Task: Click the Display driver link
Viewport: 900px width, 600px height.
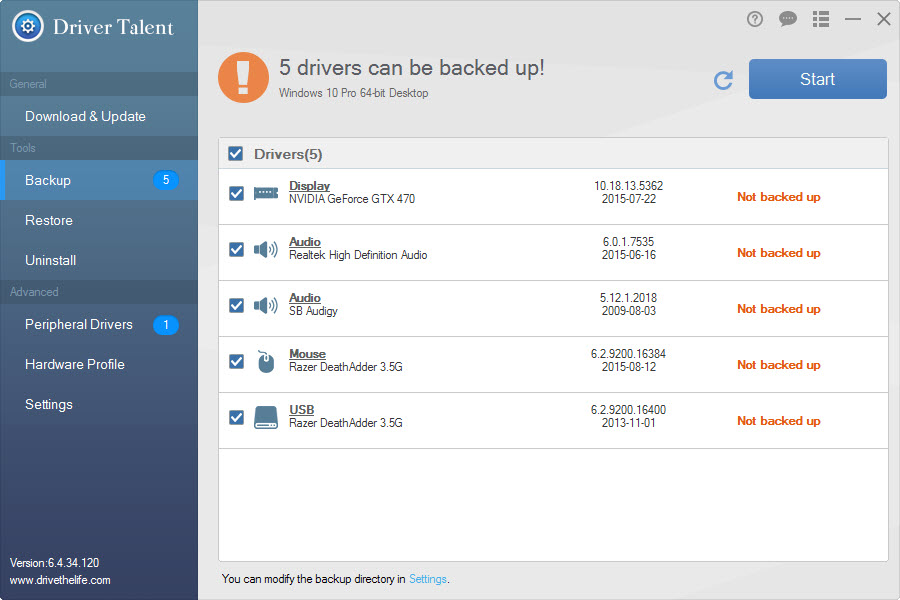Action: coord(309,186)
